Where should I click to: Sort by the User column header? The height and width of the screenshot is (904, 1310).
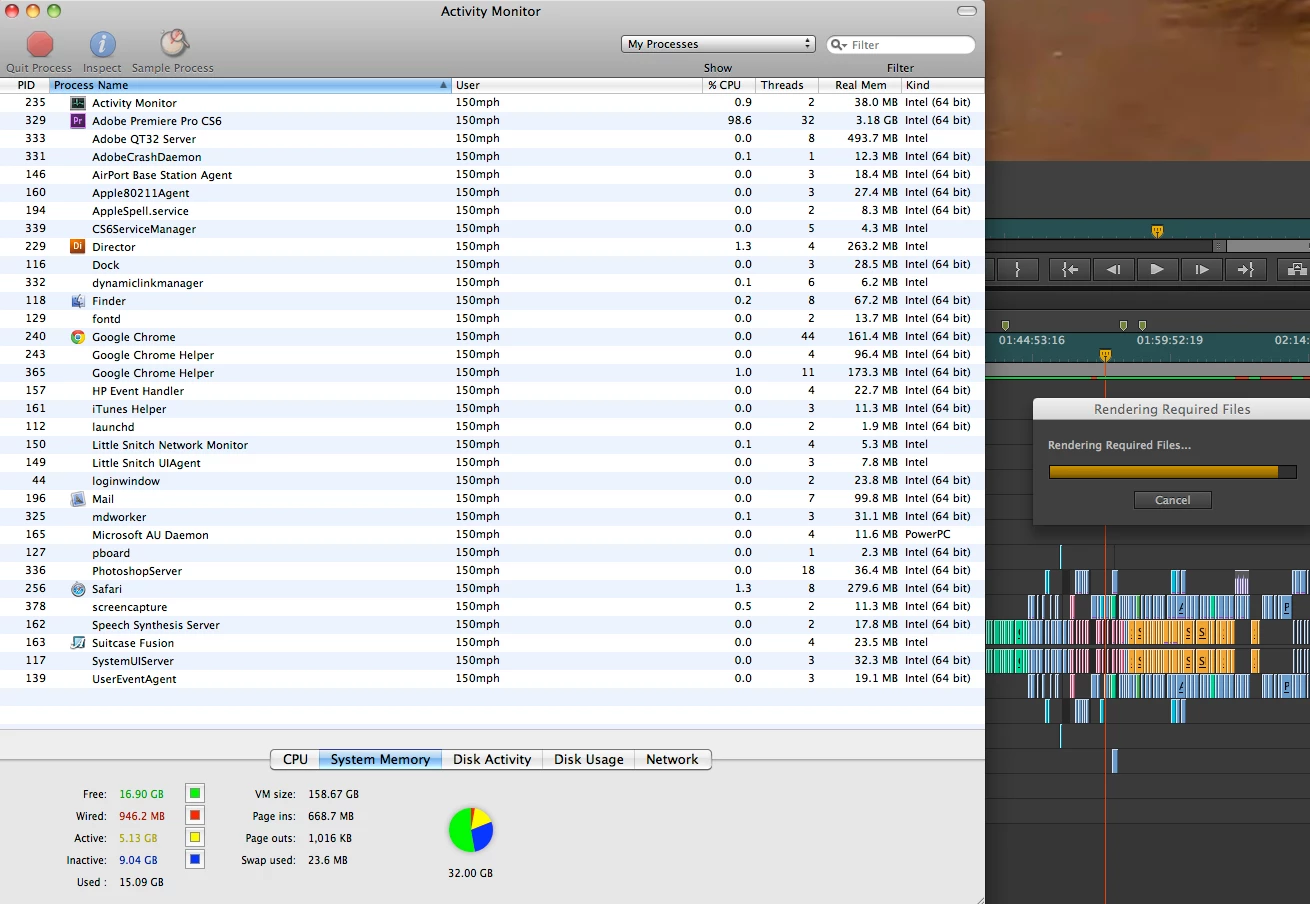tap(577, 85)
